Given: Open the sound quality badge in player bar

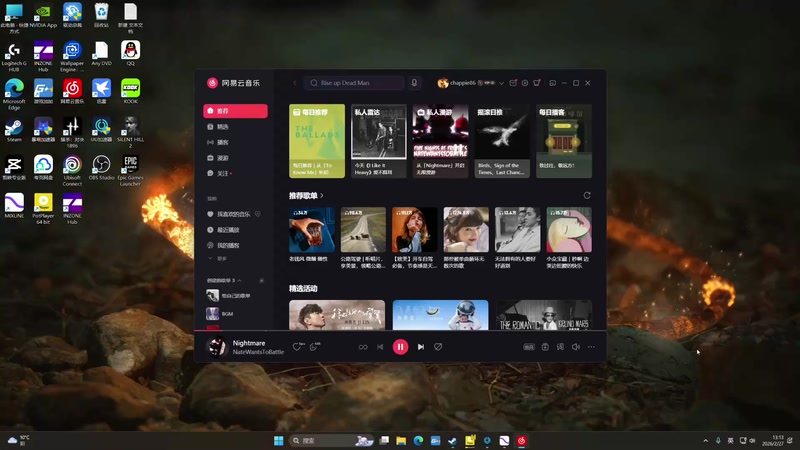Looking at the screenshot, I should 529,347.
